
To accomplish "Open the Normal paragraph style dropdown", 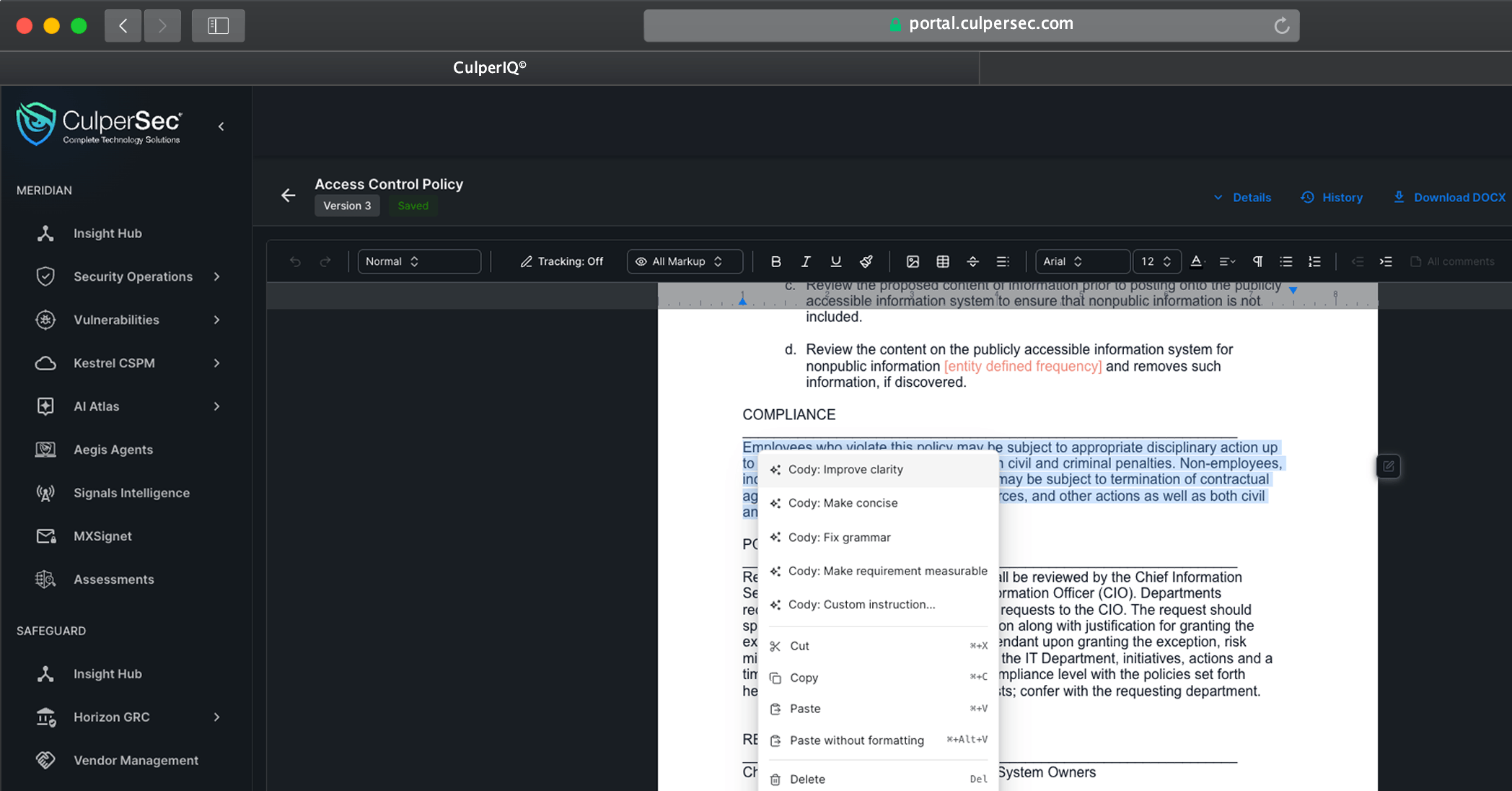I will coord(419,261).
